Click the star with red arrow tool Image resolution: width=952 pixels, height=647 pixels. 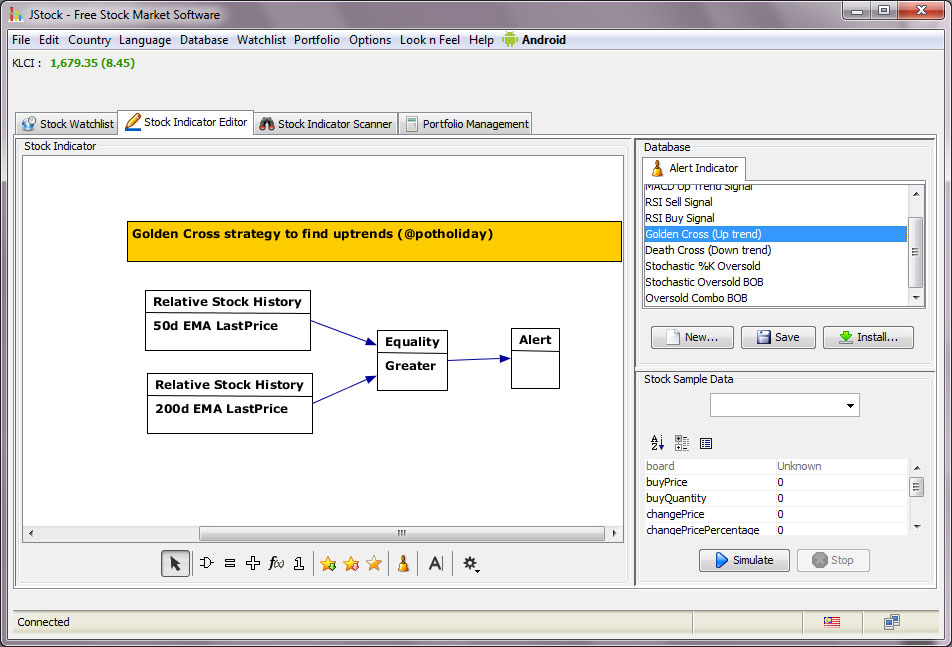[351, 563]
